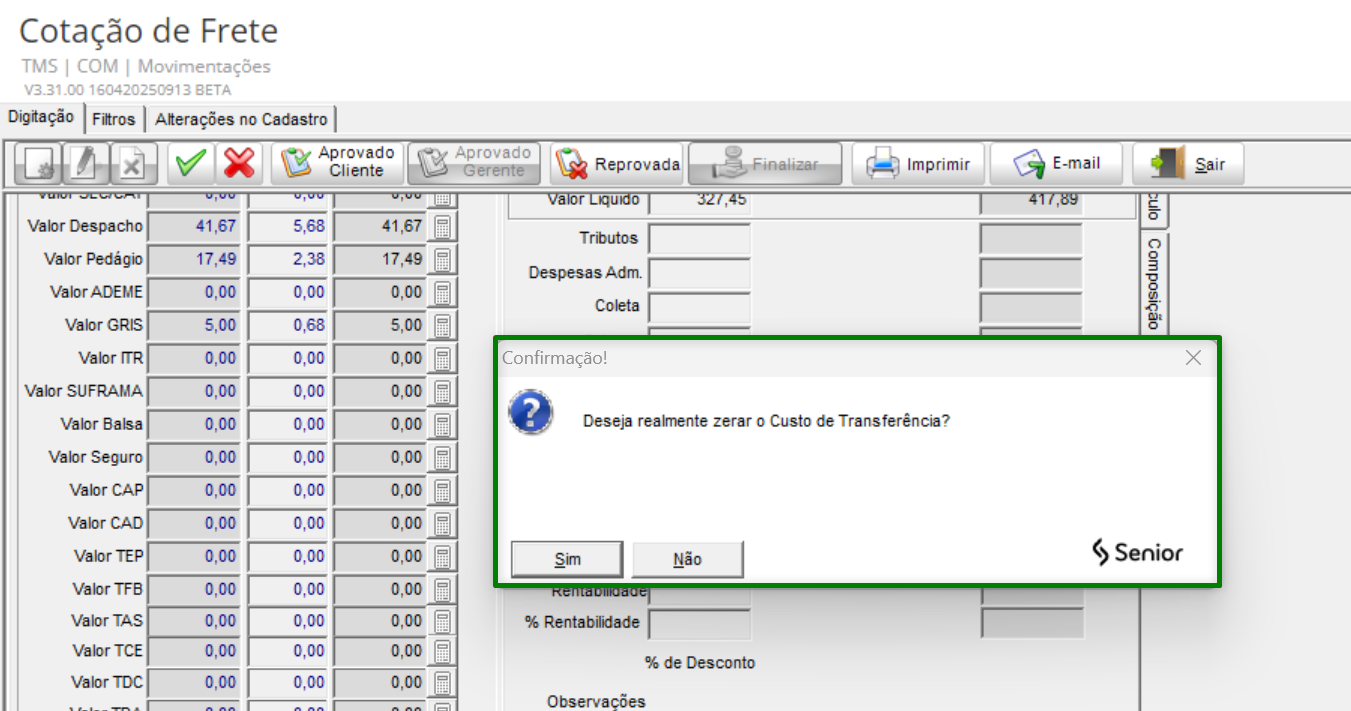The image size is (1351, 711).
Task: Click the edit pencil toolbar icon
Action: (87, 164)
